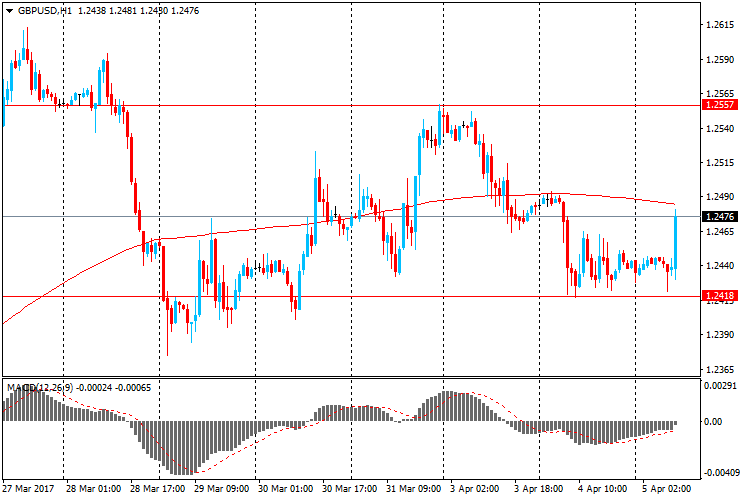Select the 1.2476 current price tag

pyautogui.click(x=720, y=217)
